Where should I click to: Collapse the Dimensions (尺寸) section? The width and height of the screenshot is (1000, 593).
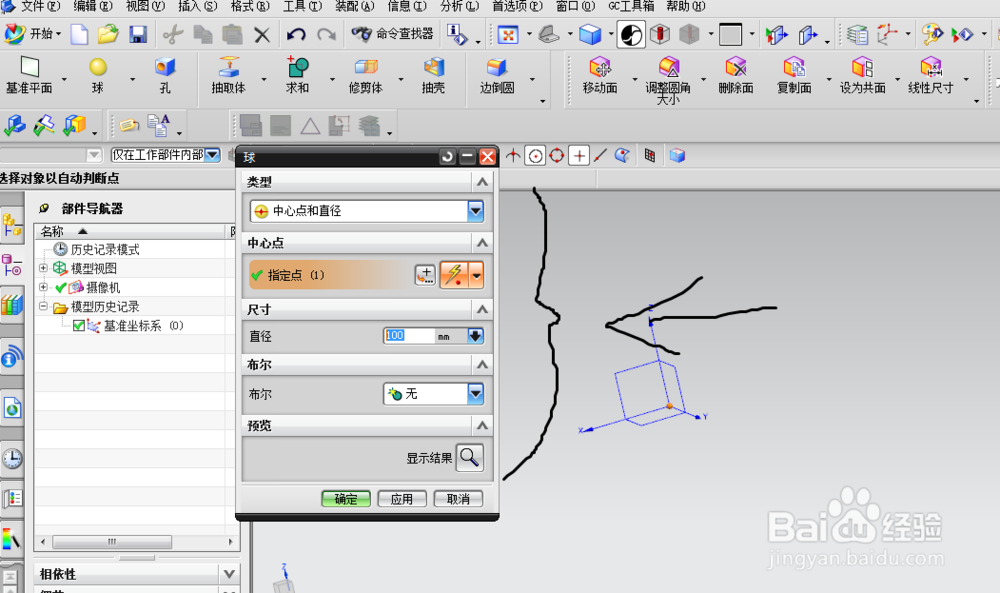482,309
